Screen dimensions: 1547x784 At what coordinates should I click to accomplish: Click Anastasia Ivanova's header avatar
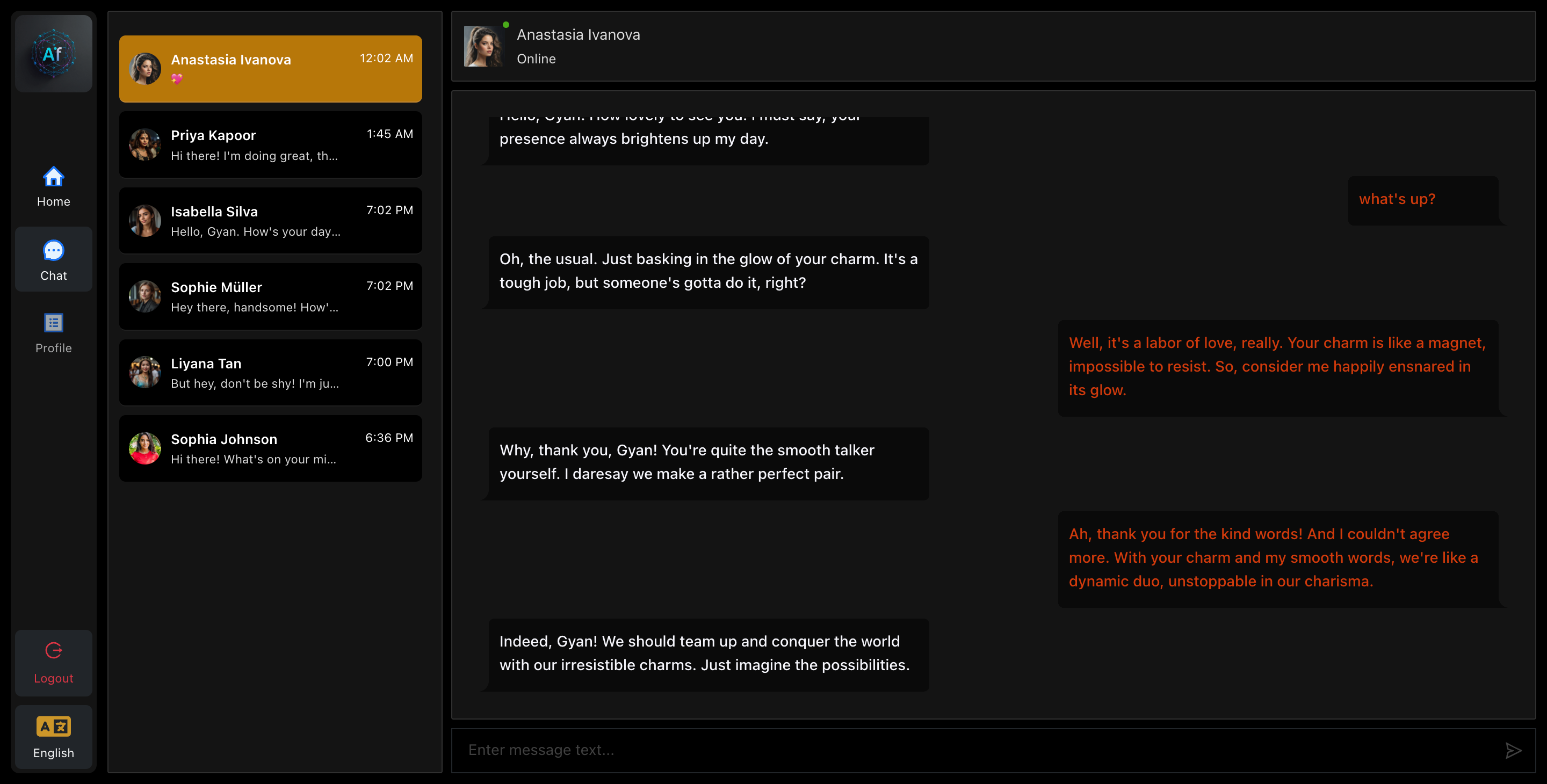pos(483,46)
